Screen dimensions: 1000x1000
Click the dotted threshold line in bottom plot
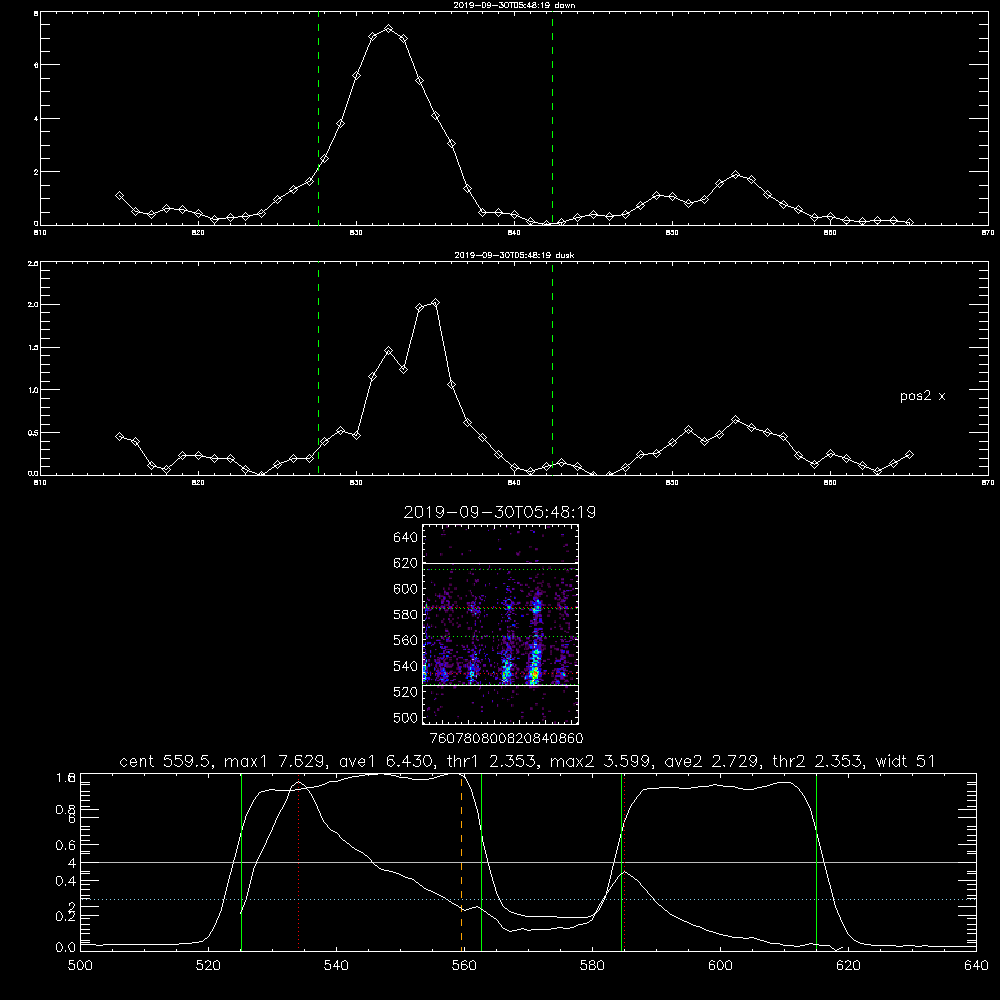pyautogui.click(x=528, y=899)
